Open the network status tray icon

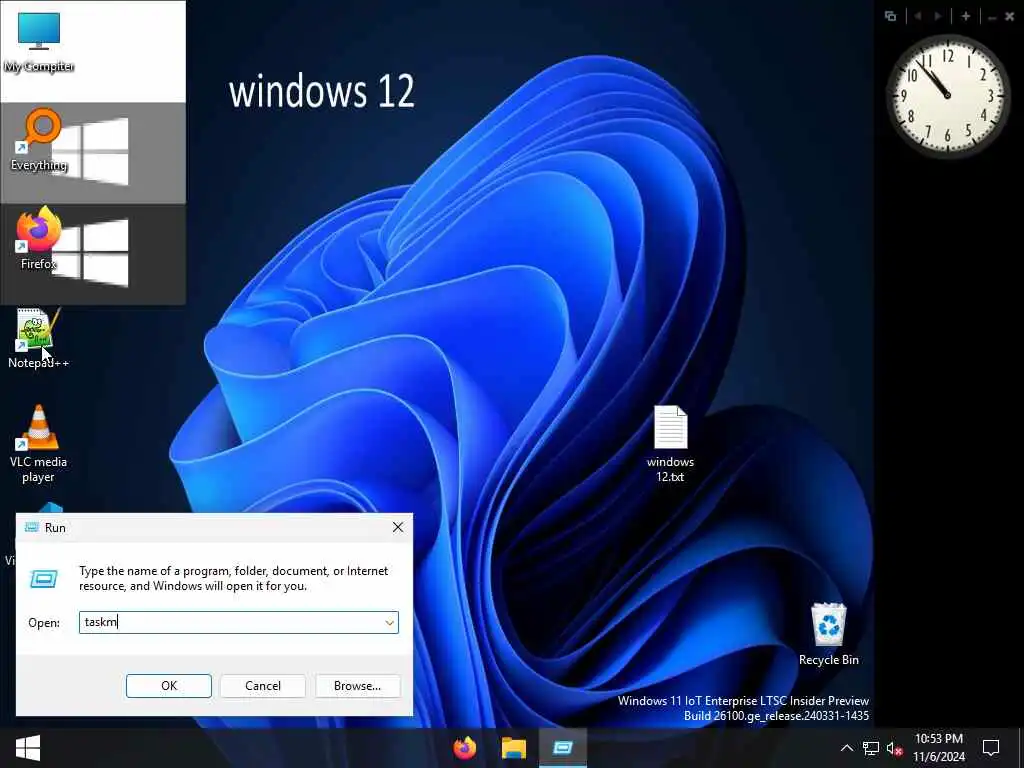point(871,748)
